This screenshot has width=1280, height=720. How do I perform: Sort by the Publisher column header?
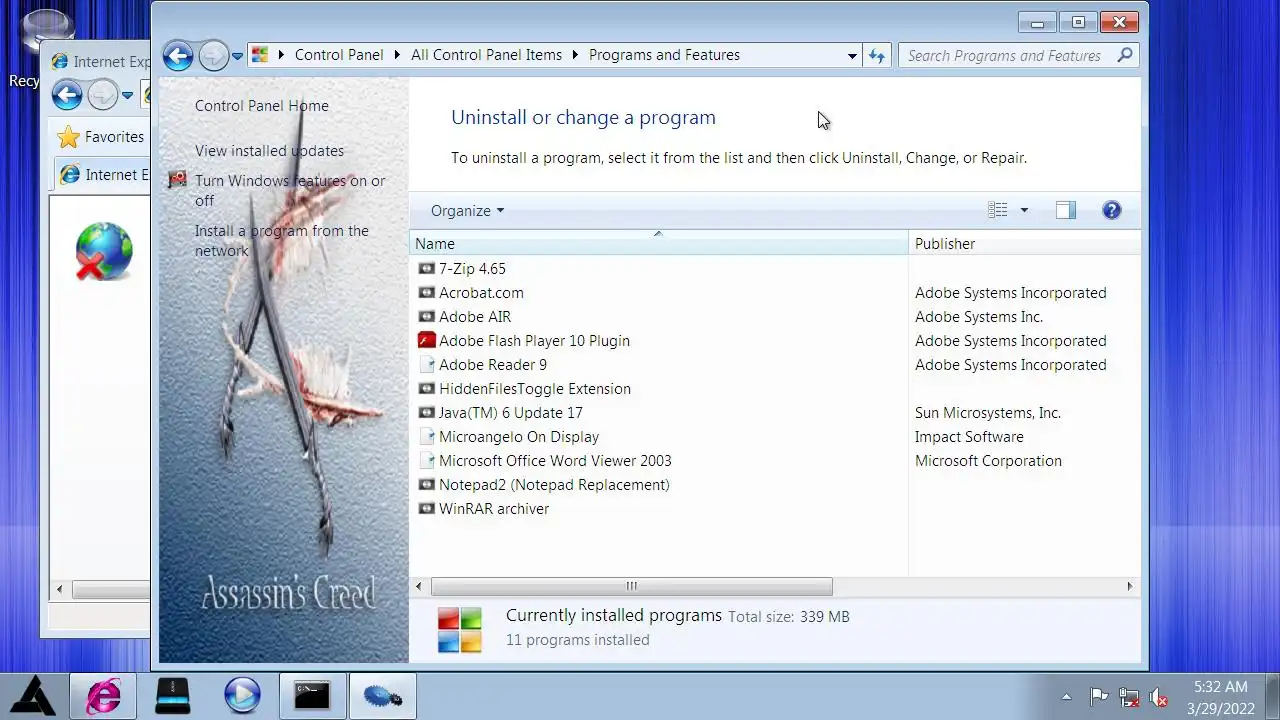pos(1024,243)
